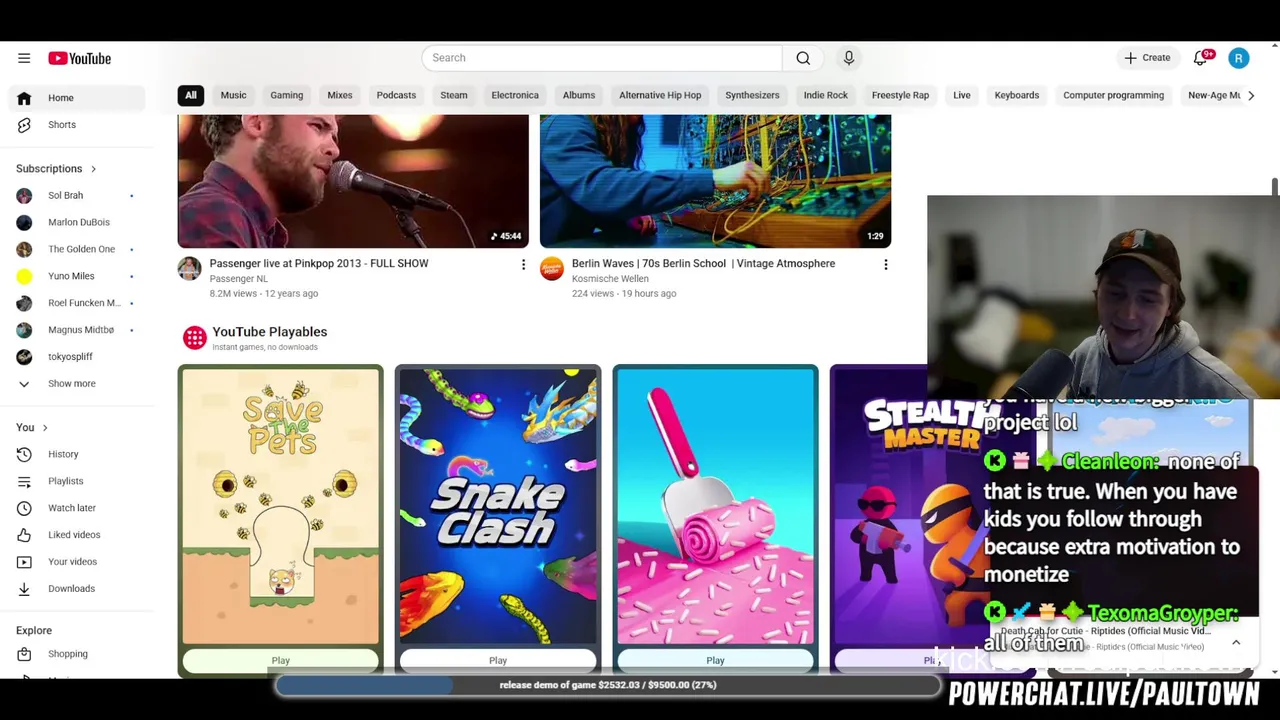Open Shorts in sidebar
1280x720 pixels.
click(x=78, y=125)
